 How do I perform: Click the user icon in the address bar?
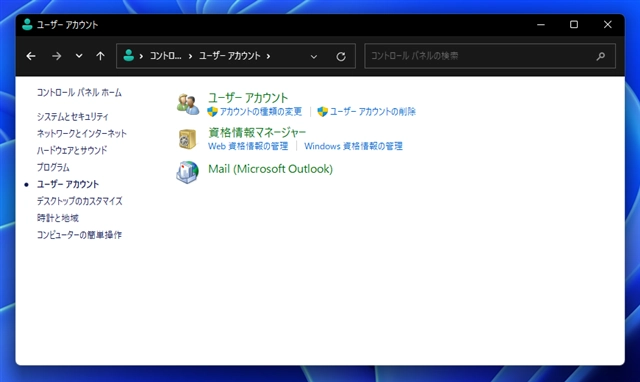tap(129, 56)
